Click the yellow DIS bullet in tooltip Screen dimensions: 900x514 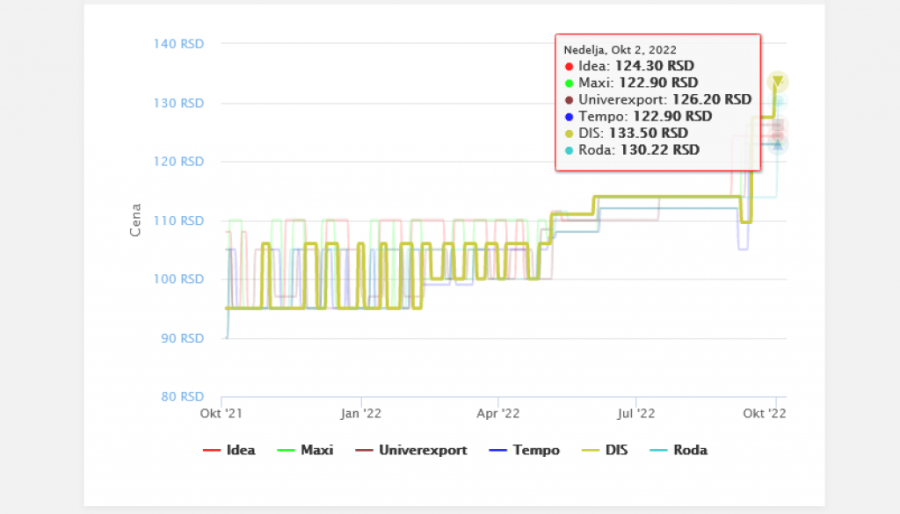[569, 133]
